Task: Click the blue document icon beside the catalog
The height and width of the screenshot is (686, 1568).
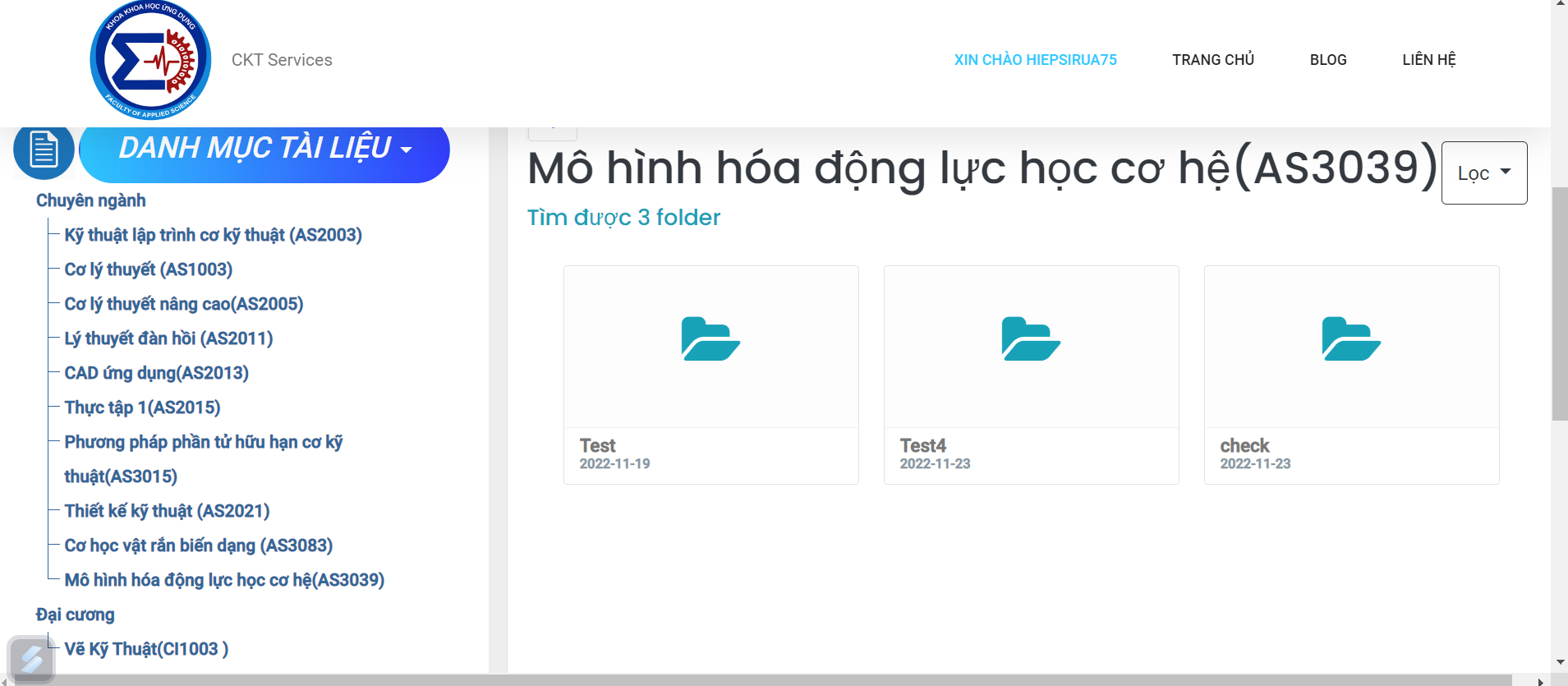Action: pos(44,150)
